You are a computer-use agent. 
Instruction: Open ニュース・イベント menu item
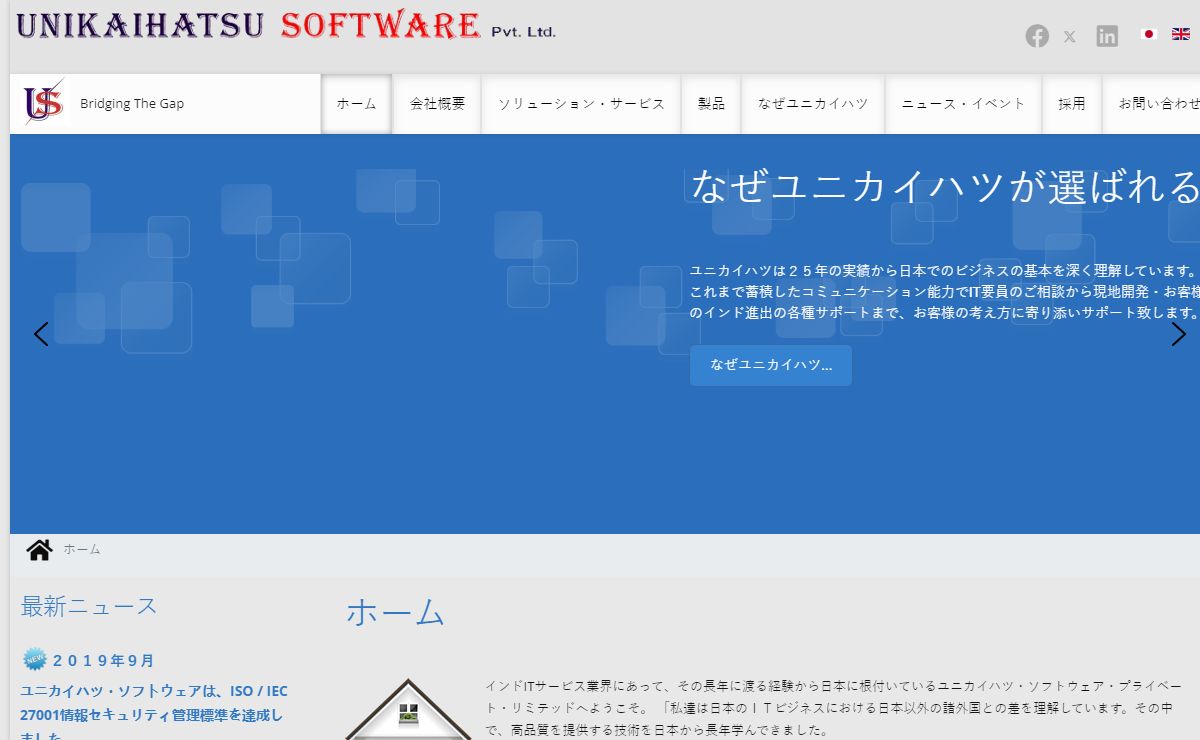click(x=963, y=103)
